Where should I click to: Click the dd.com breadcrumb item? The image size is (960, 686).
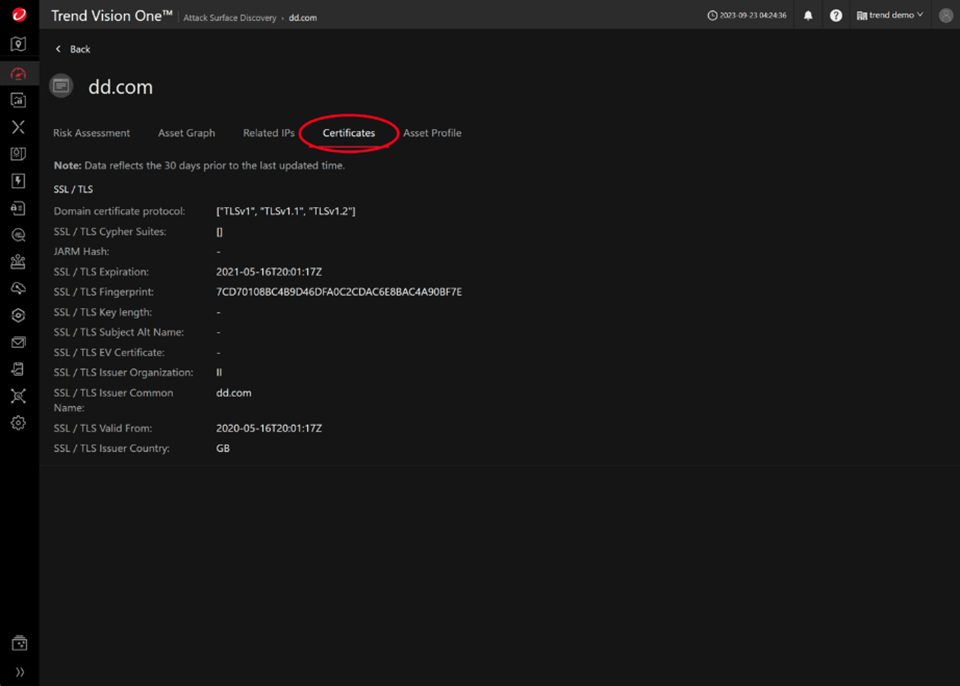[x=303, y=18]
